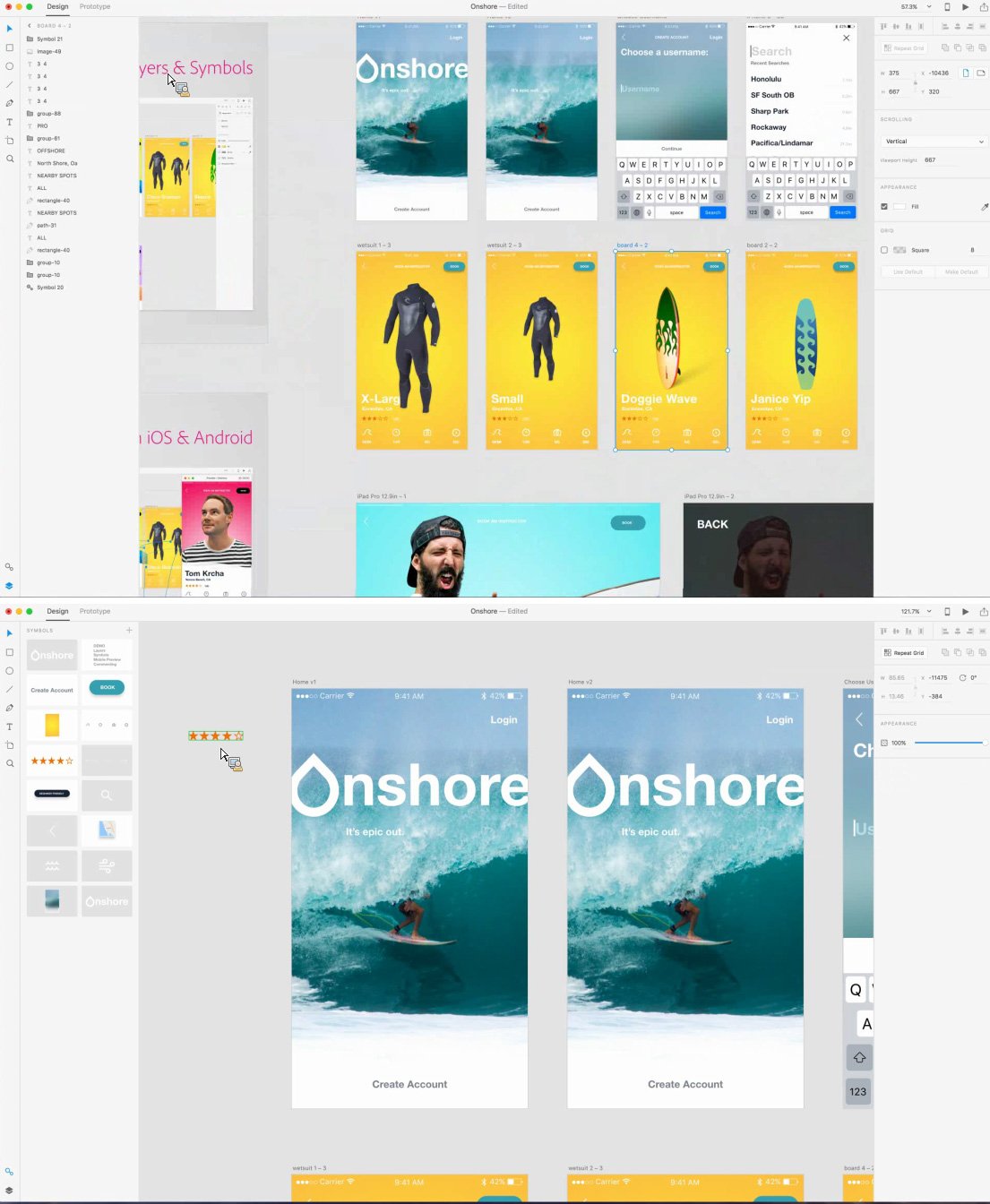Go back from BOARD 4 - 2 layers list
990x1204 pixels.
[x=29, y=26]
